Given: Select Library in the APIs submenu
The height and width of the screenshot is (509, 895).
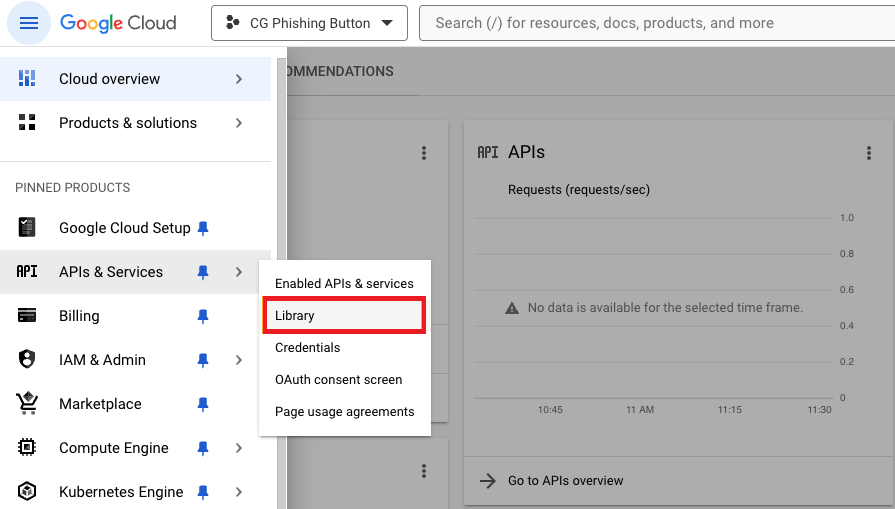Looking at the screenshot, I should [344, 315].
